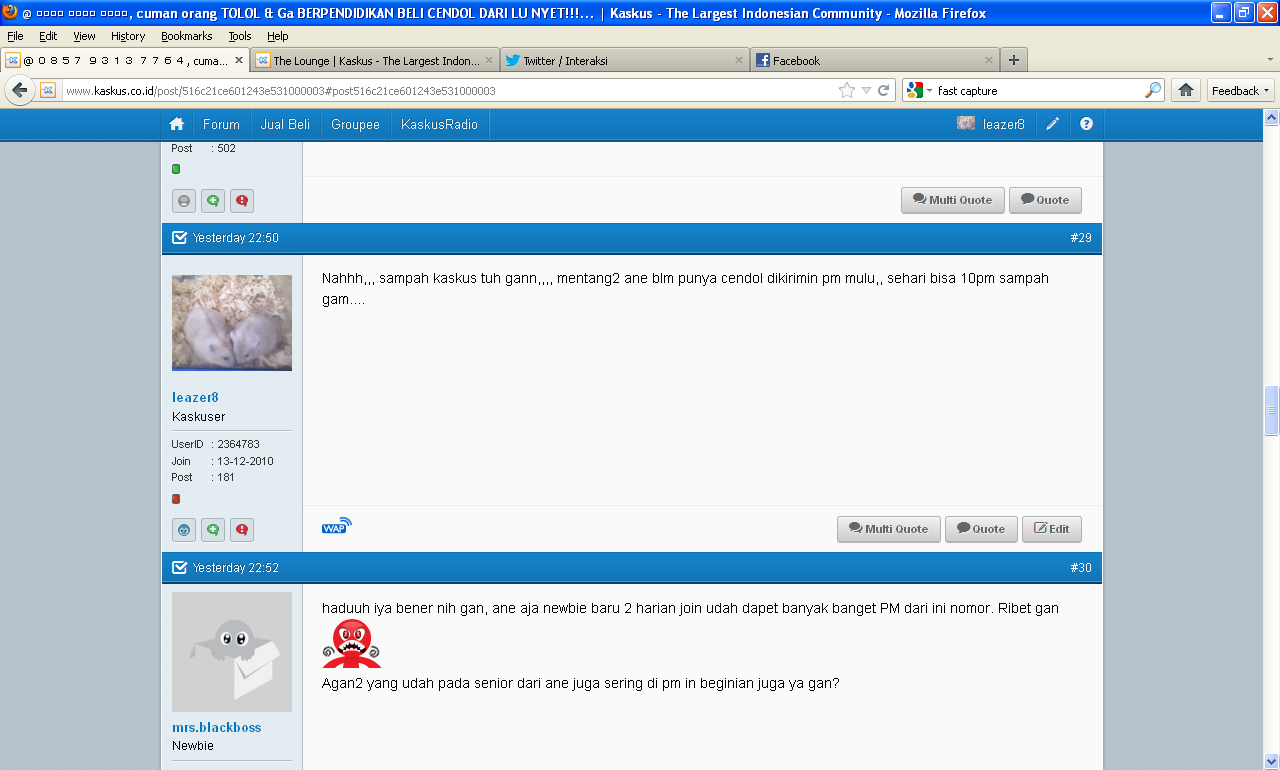1280x770 pixels.
Task: Click Quote on post #28
Action: [1045, 200]
